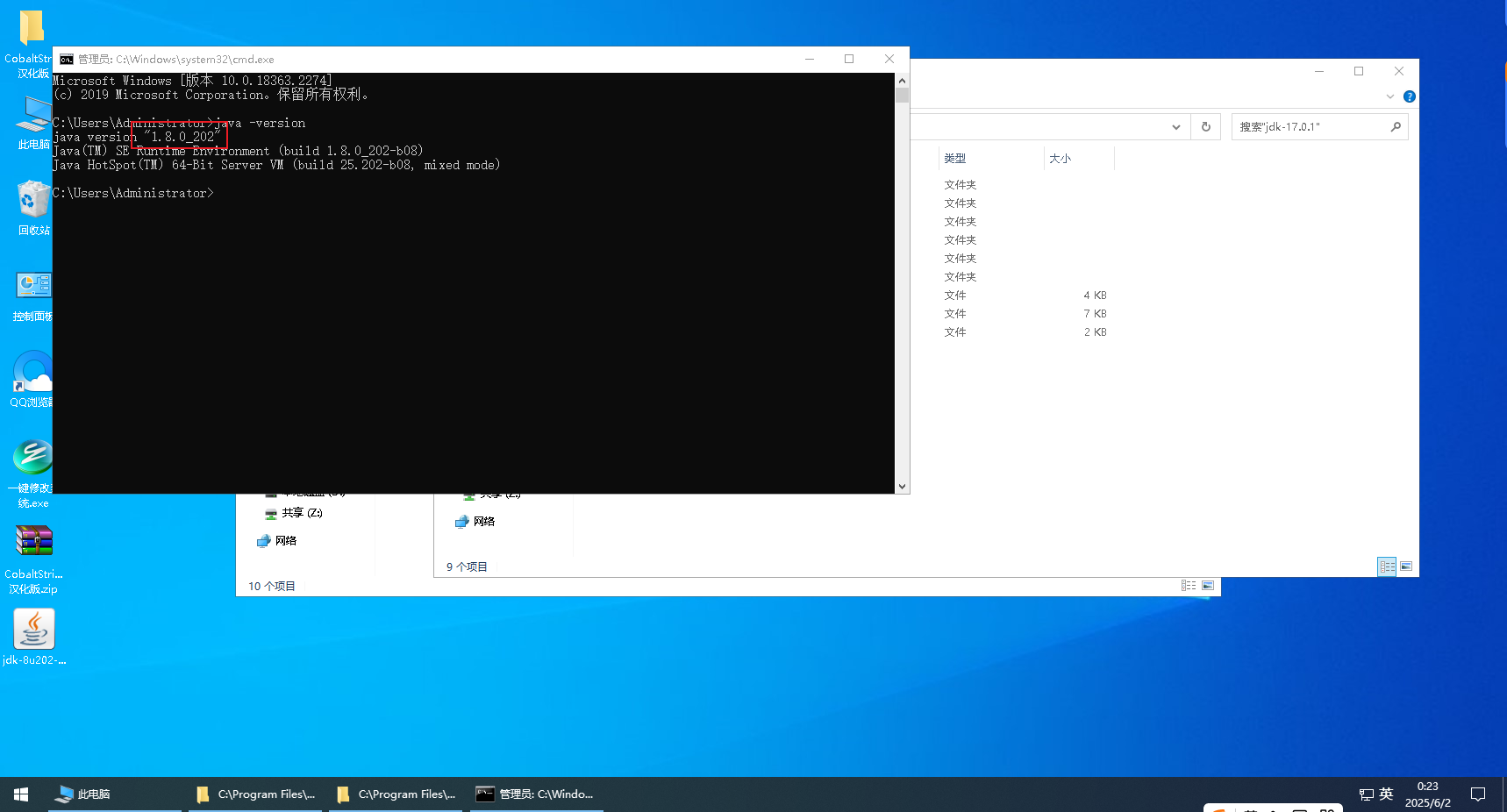This screenshot has height=812, width=1507.
Task: Launch the QQ浏览器 desktop shortcut
Action: [33, 380]
